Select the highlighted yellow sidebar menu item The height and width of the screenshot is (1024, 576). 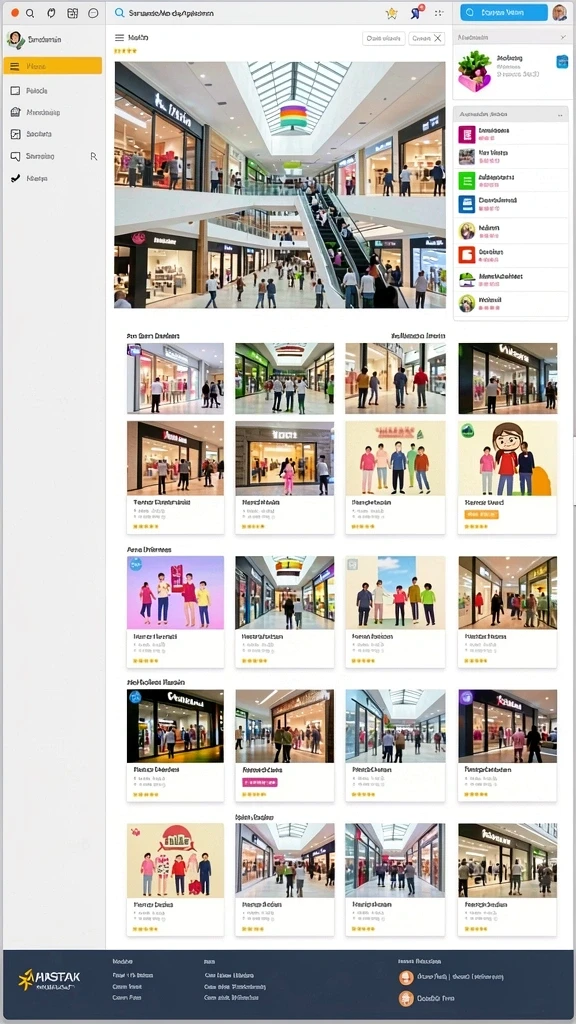point(52,65)
